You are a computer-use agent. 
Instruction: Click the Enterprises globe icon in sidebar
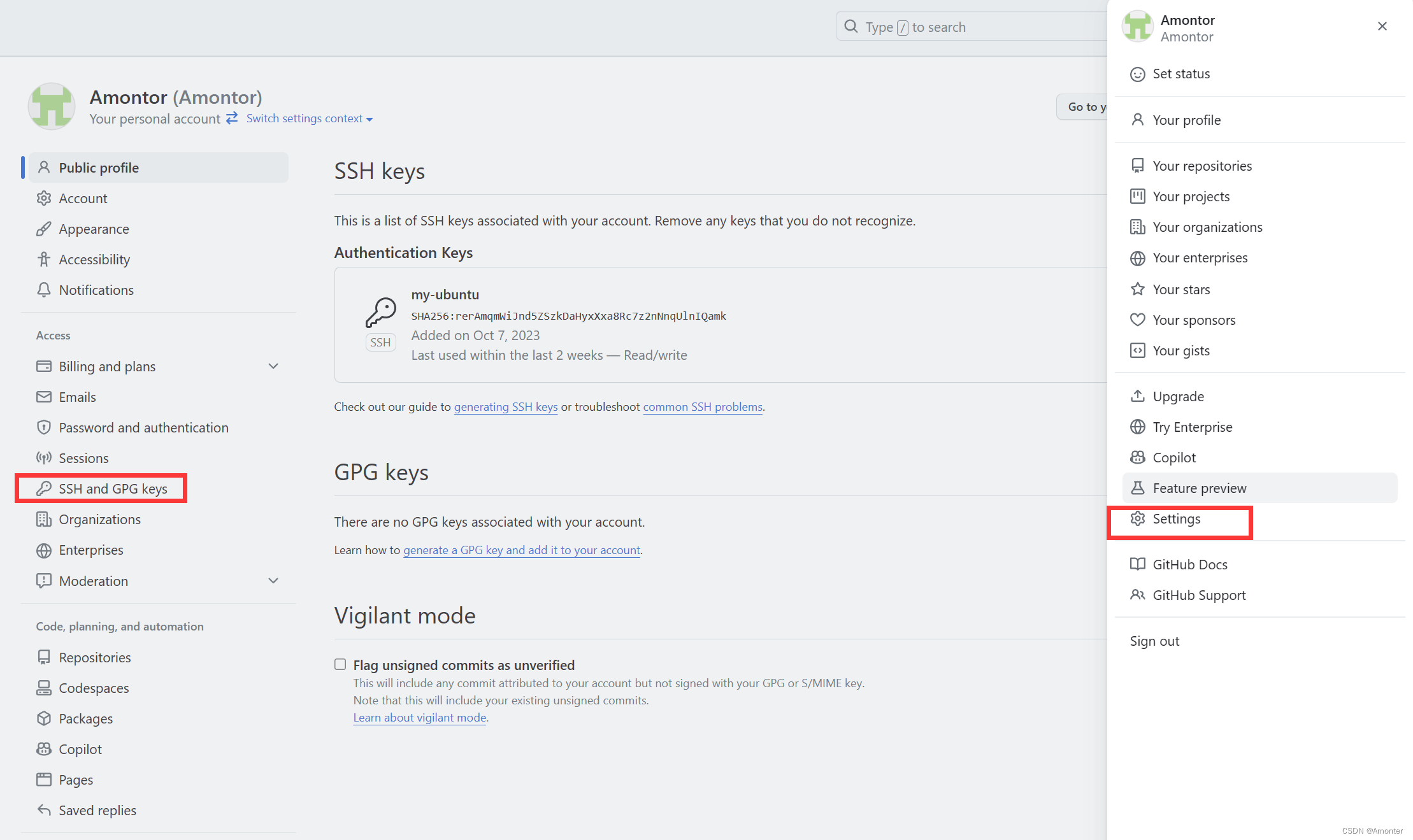click(x=44, y=550)
